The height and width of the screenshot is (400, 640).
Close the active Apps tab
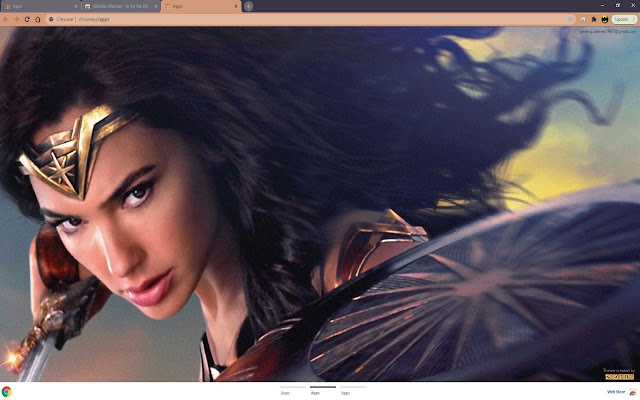point(236,7)
